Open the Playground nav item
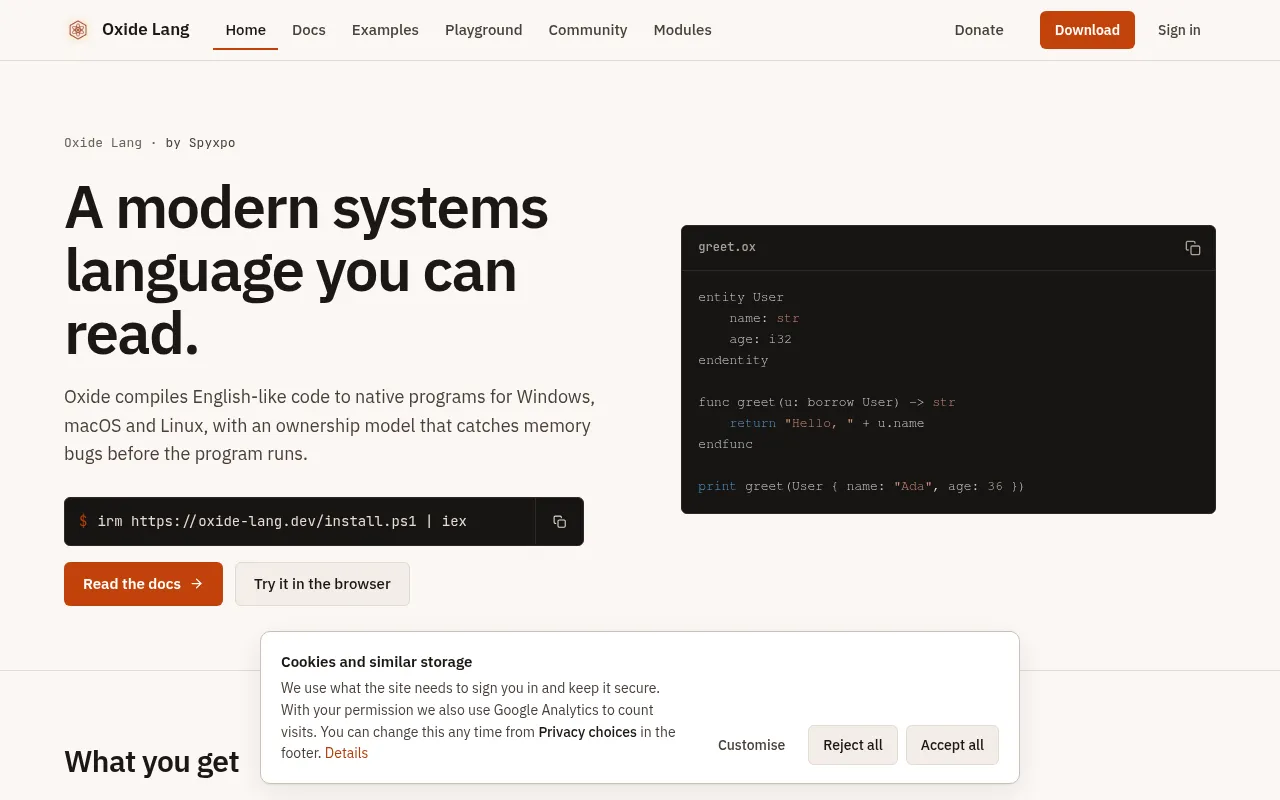This screenshot has height=800, width=1280. [484, 30]
